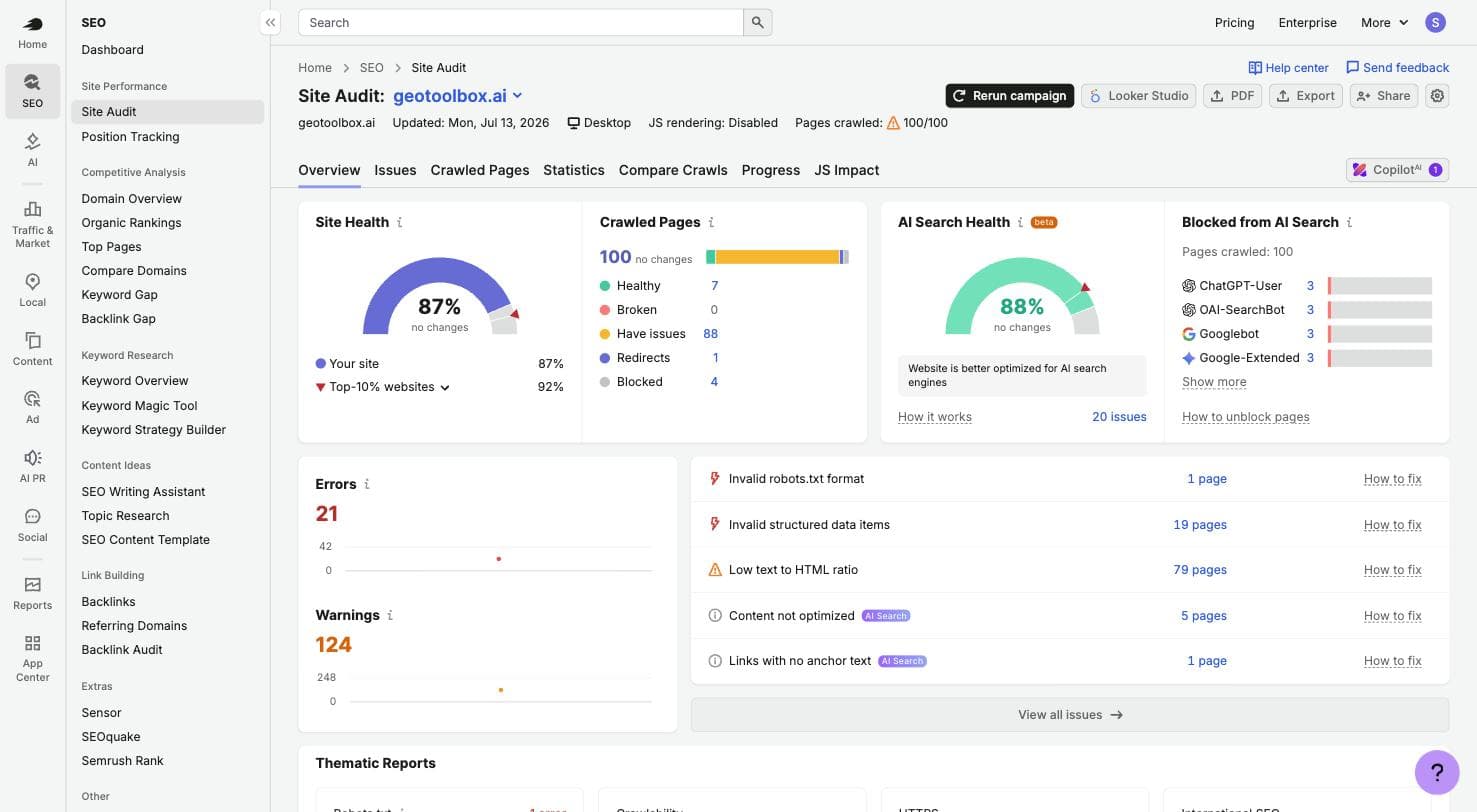This screenshot has width=1477, height=812.
Task: Focus the Search input field
Action: 521,22
